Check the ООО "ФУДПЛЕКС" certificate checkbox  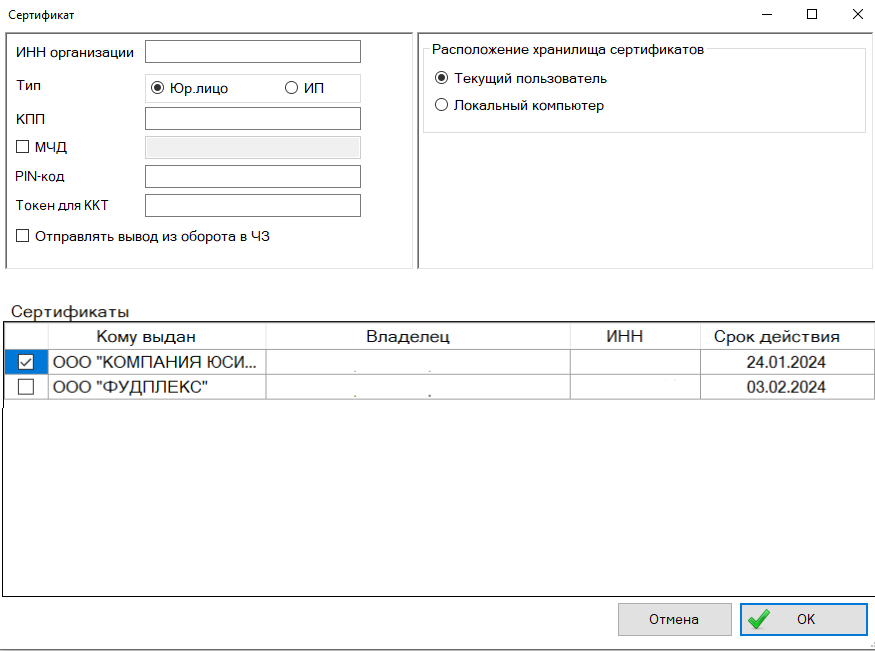point(26,387)
